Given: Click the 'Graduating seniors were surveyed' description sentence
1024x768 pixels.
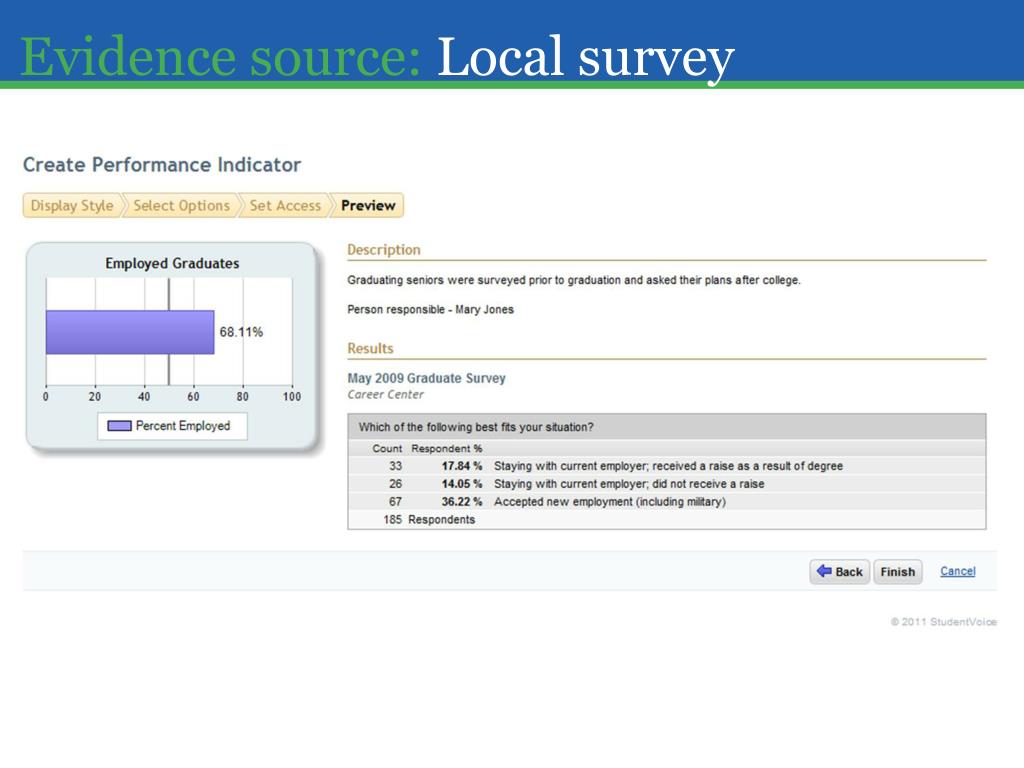Looking at the screenshot, I should [574, 280].
